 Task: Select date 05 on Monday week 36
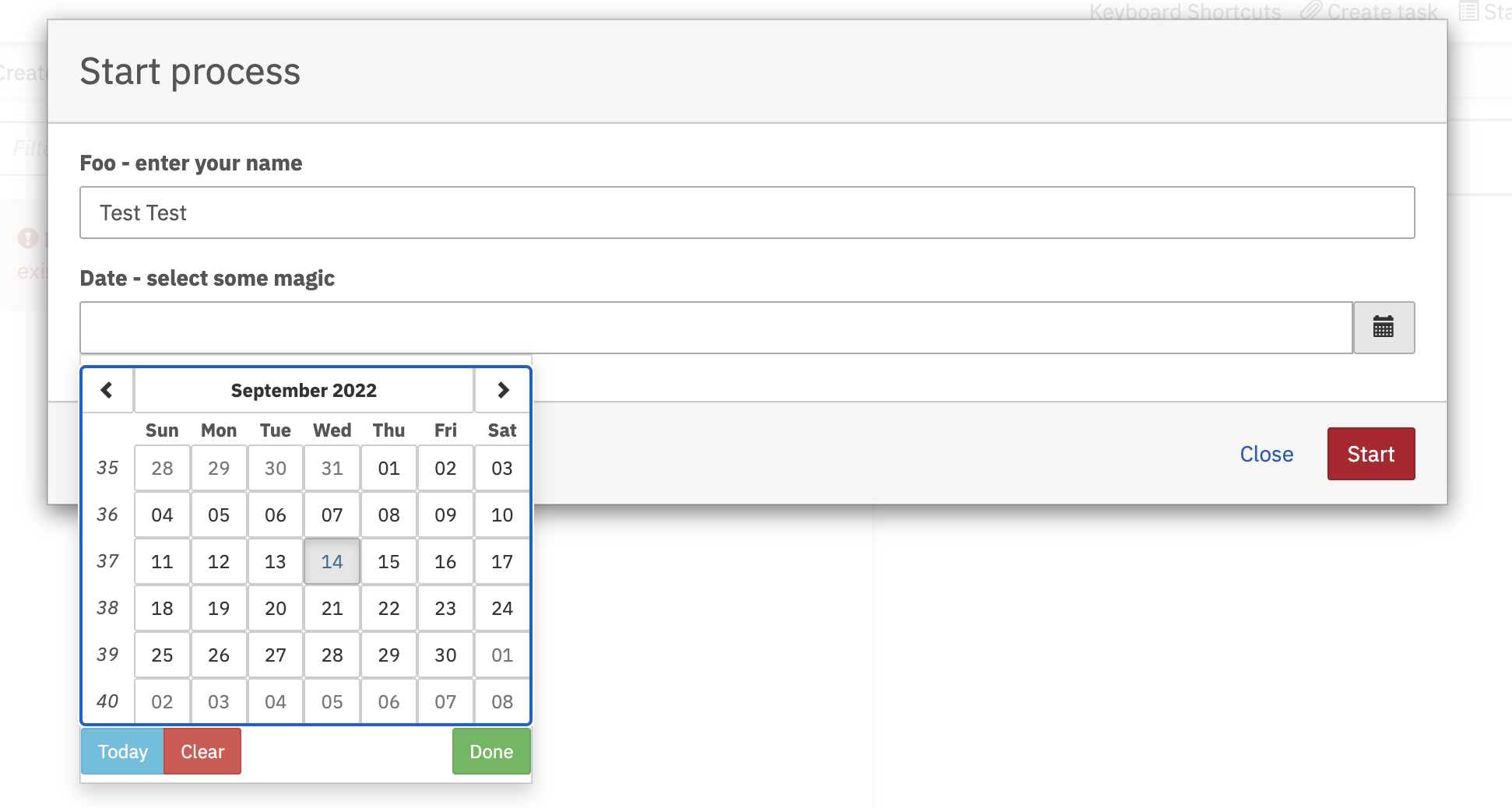pyautogui.click(x=219, y=515)
